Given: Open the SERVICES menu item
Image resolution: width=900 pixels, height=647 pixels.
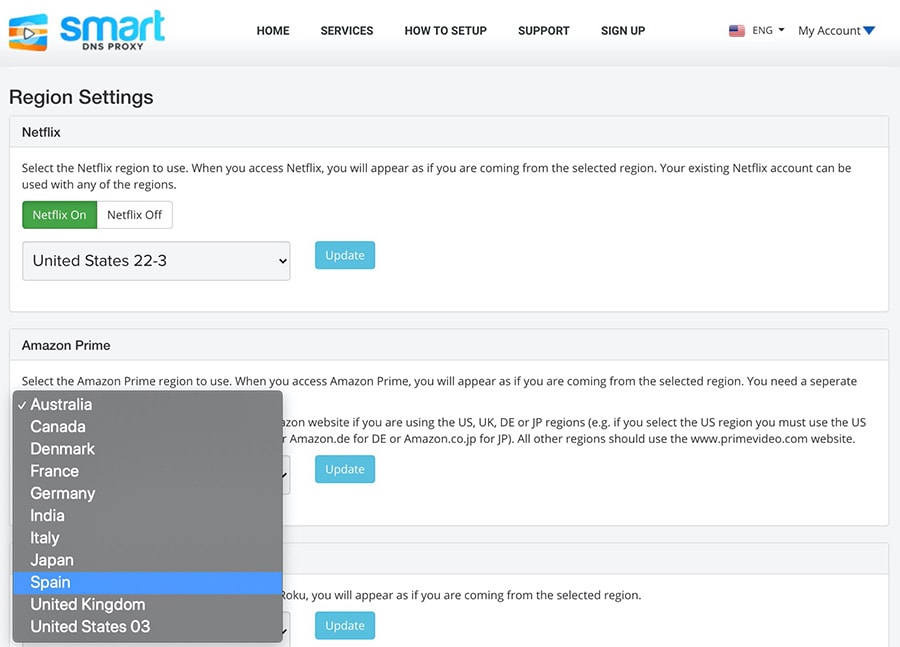Looking at the screenshot, I should point(347,30).
